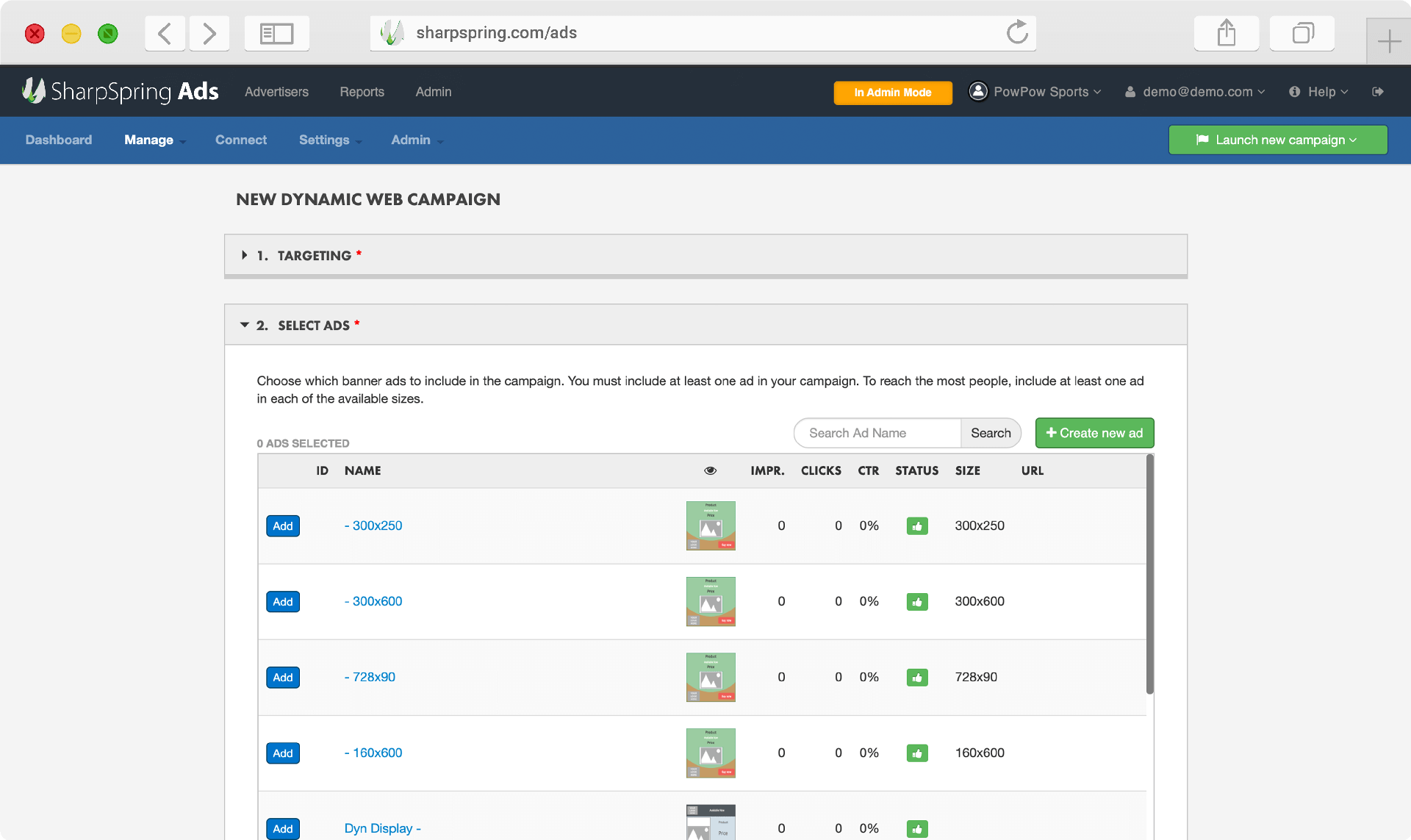The image size is (1411, 840).
Task: Click thumbs-up status icon for 300x250 ad
Action: pos(916,526)
